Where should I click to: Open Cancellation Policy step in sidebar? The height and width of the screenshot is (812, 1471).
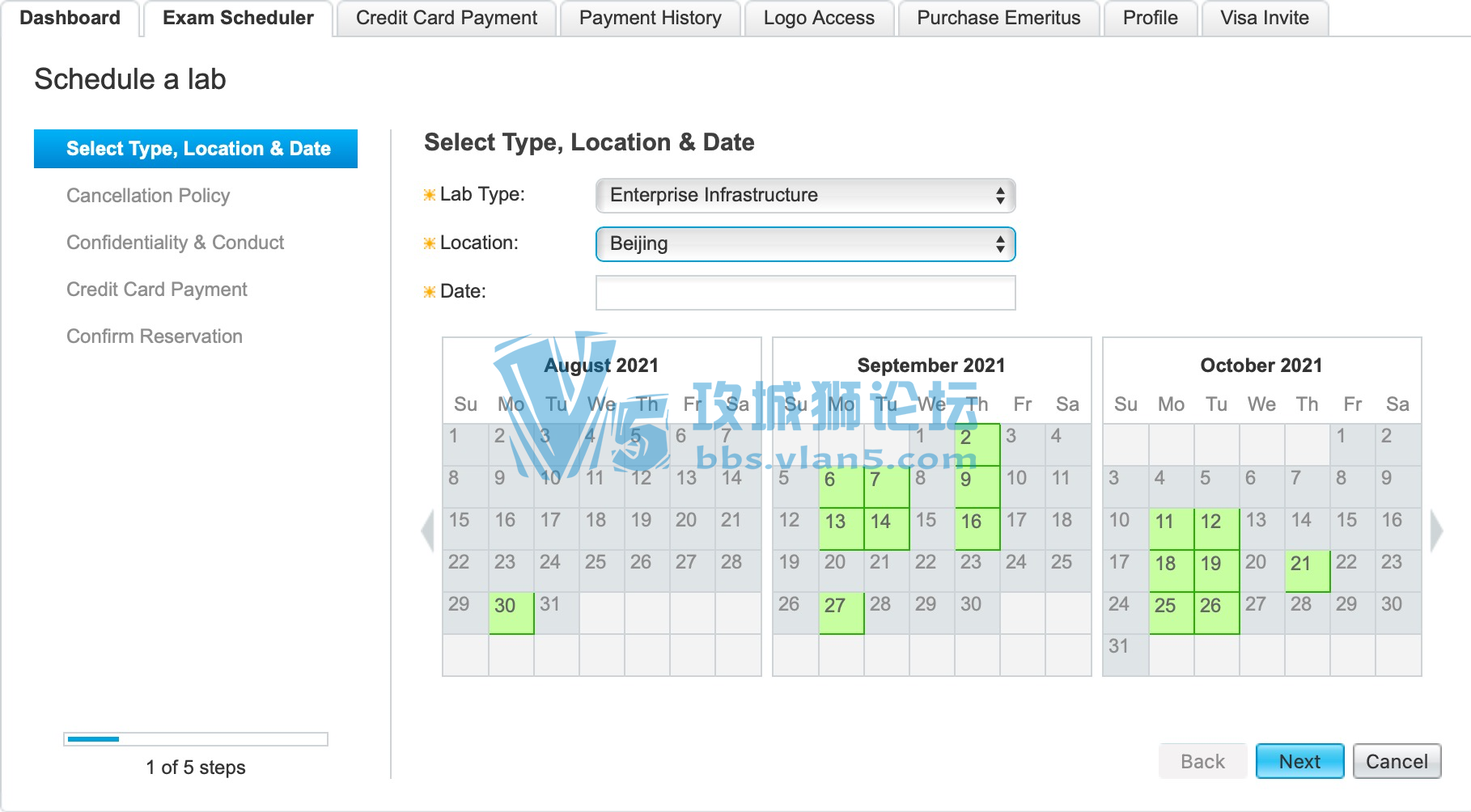point(148,196)
